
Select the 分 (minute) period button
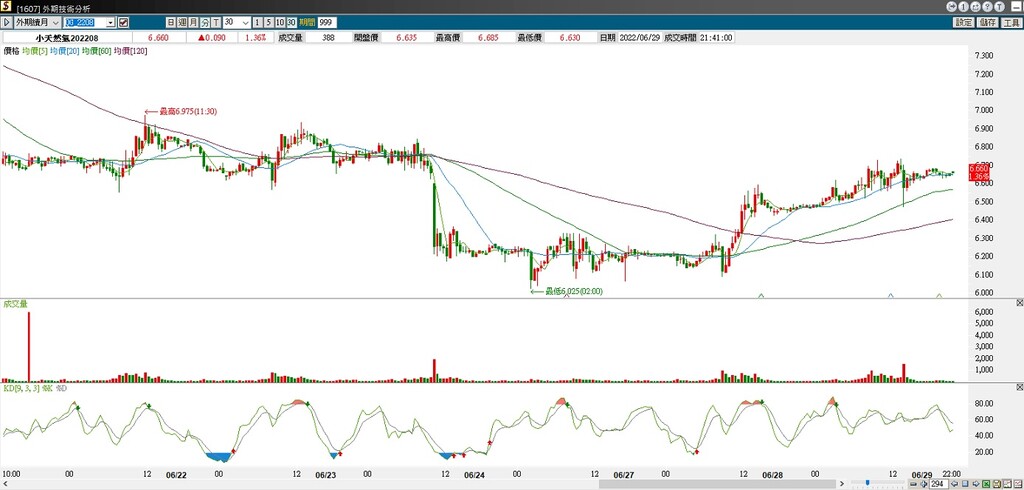click(x=205, y=22)
